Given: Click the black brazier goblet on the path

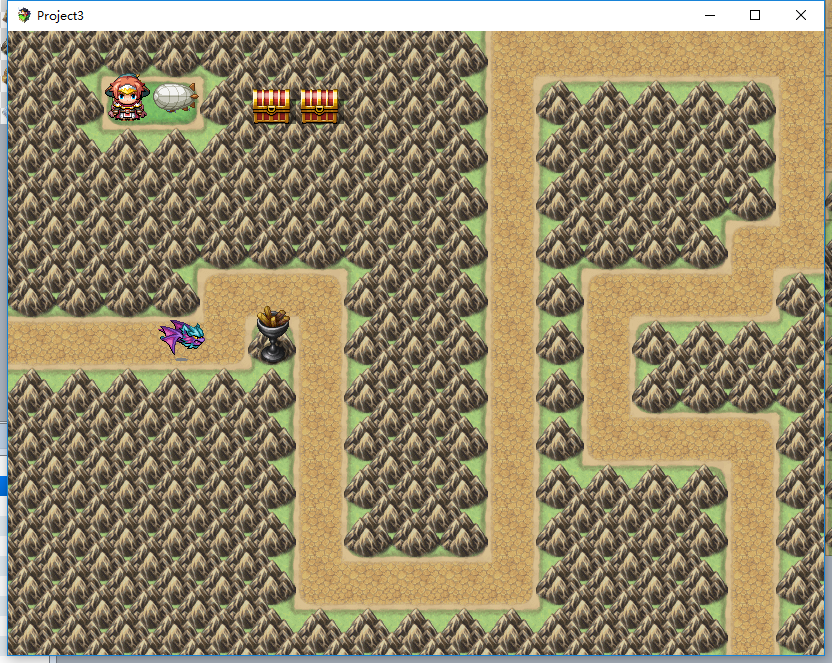Looking at the screenshot, I should click(x=273, y=335).
